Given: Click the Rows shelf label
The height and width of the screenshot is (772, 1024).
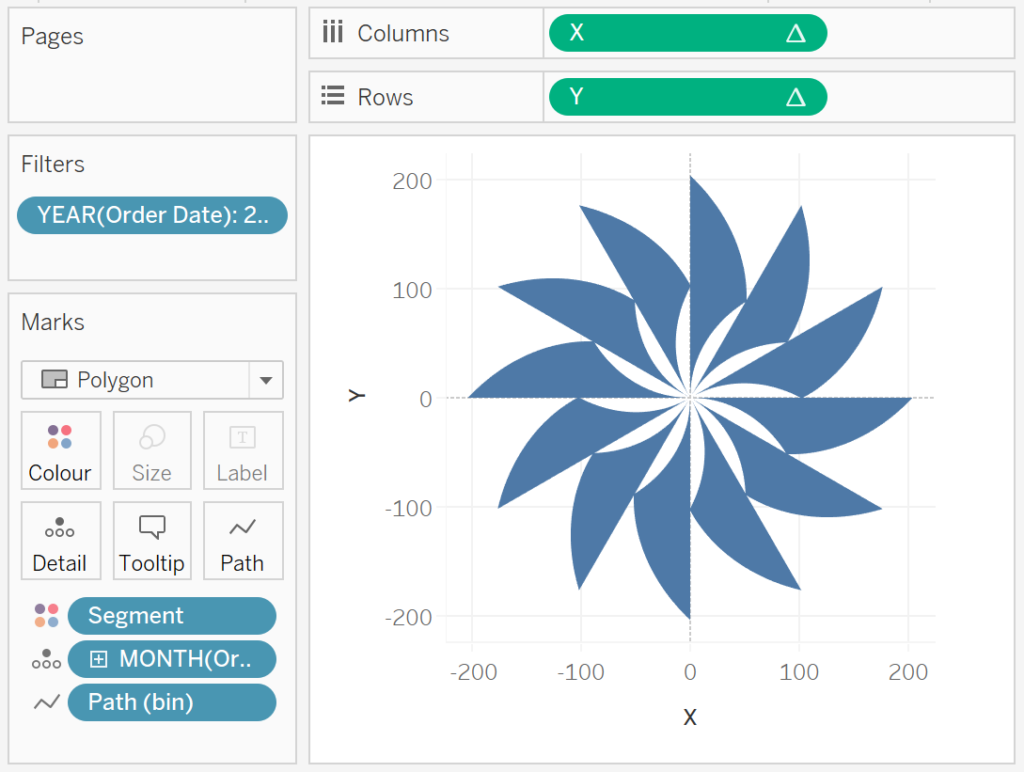Looking at the screenshot, I should point(385,97).
